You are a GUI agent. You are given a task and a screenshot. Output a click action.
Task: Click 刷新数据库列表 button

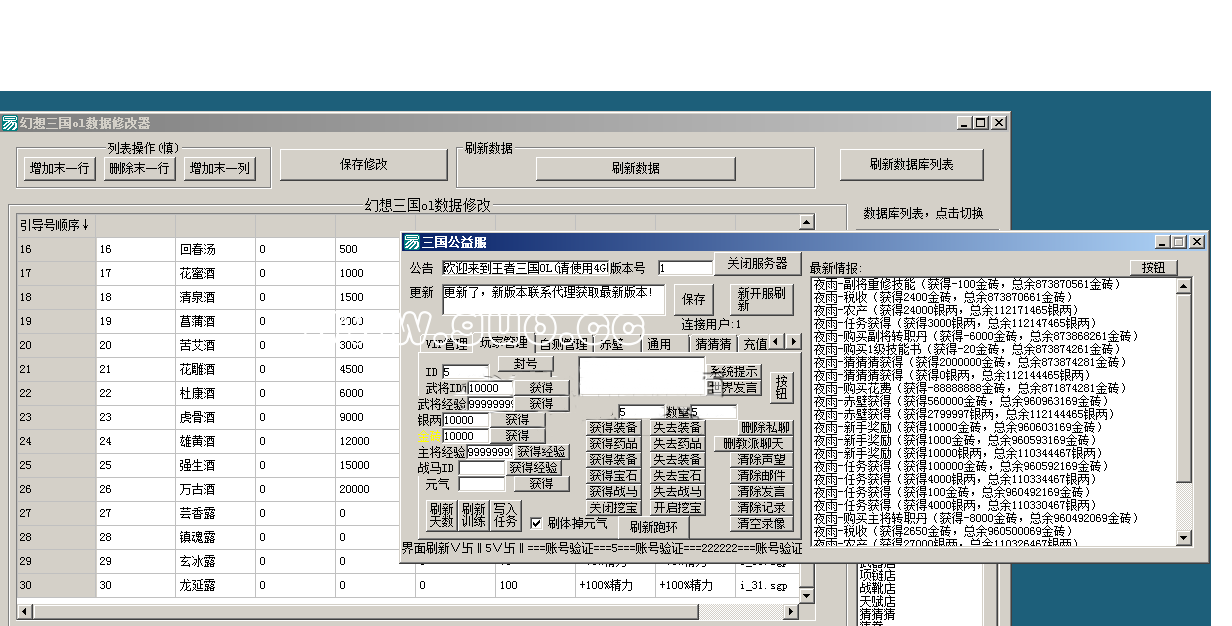click(x=911, y=164)
